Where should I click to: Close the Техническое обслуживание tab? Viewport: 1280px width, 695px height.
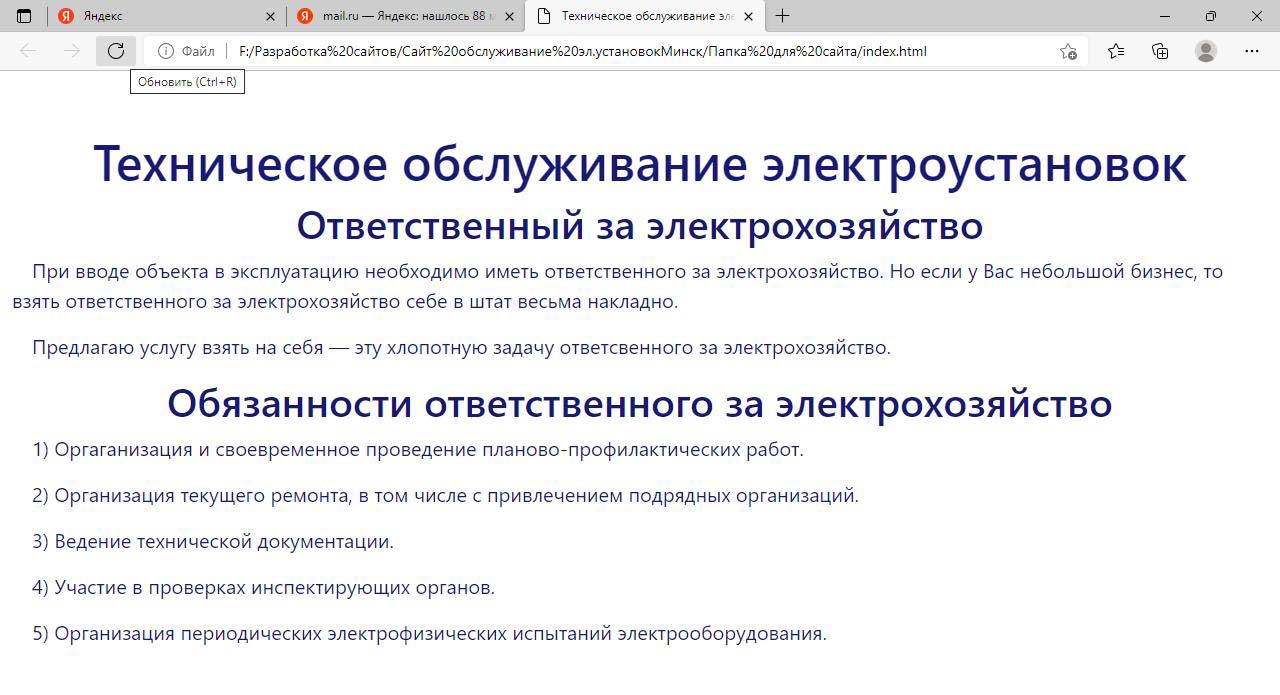pyautogui.click(x=748, y=16)
